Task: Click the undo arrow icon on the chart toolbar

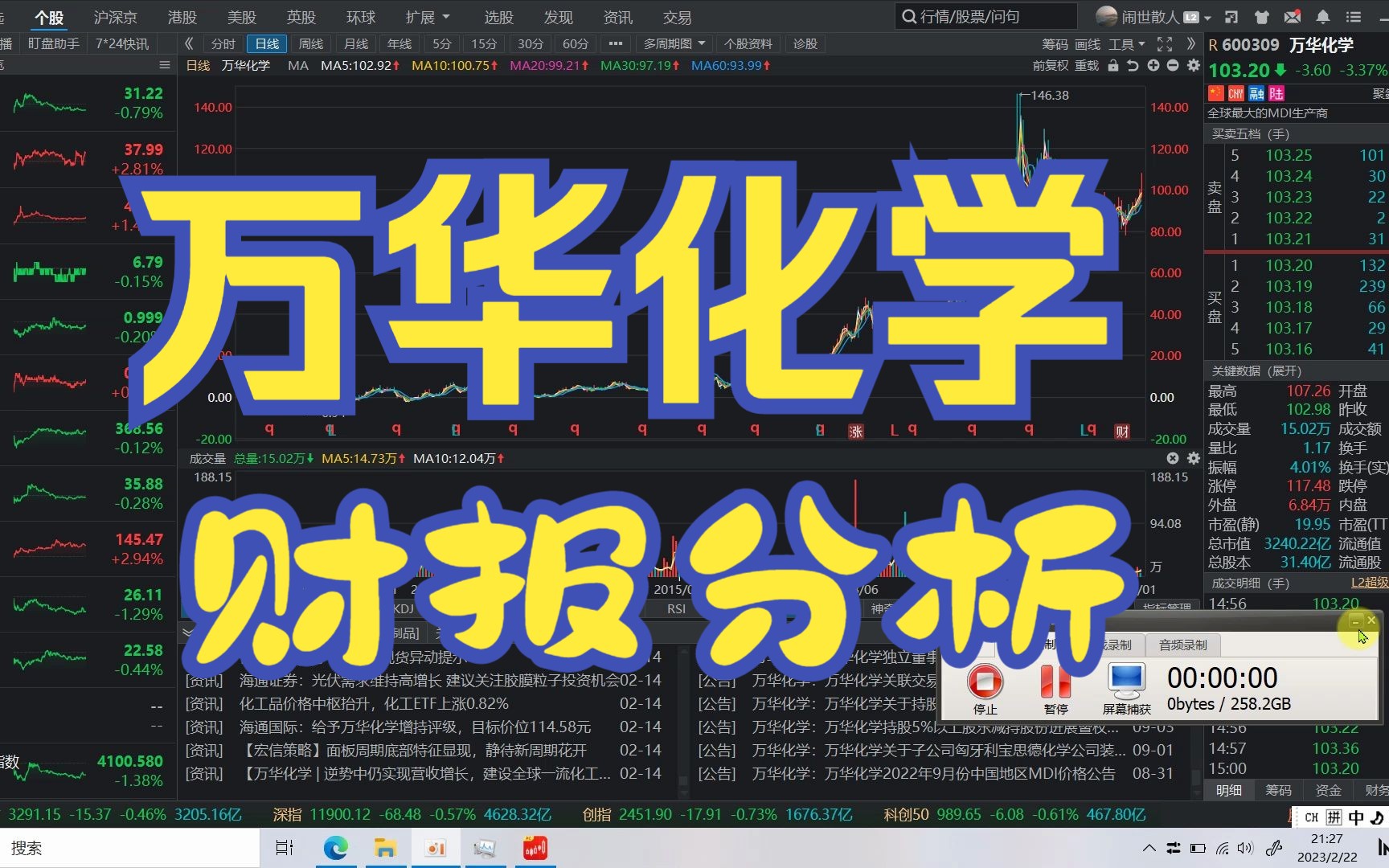Action: (x=1133, y=66)
